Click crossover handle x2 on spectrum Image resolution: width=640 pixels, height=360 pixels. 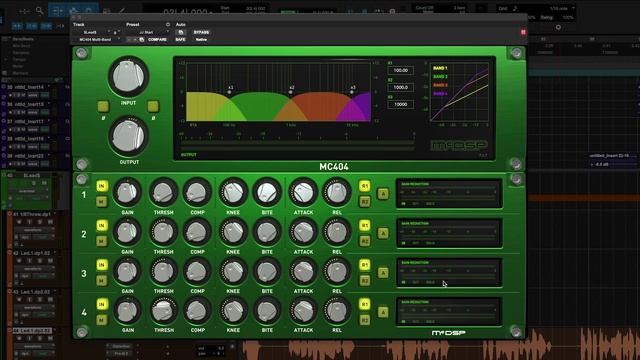click(x=291, y=92)
